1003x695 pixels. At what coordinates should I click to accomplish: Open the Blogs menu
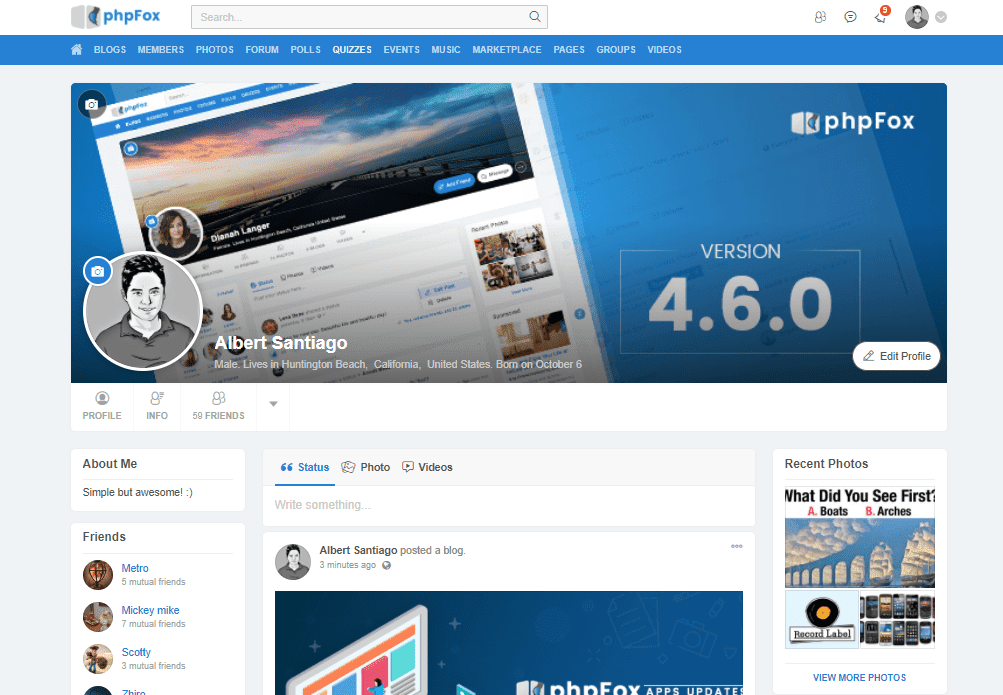point(110,50)
